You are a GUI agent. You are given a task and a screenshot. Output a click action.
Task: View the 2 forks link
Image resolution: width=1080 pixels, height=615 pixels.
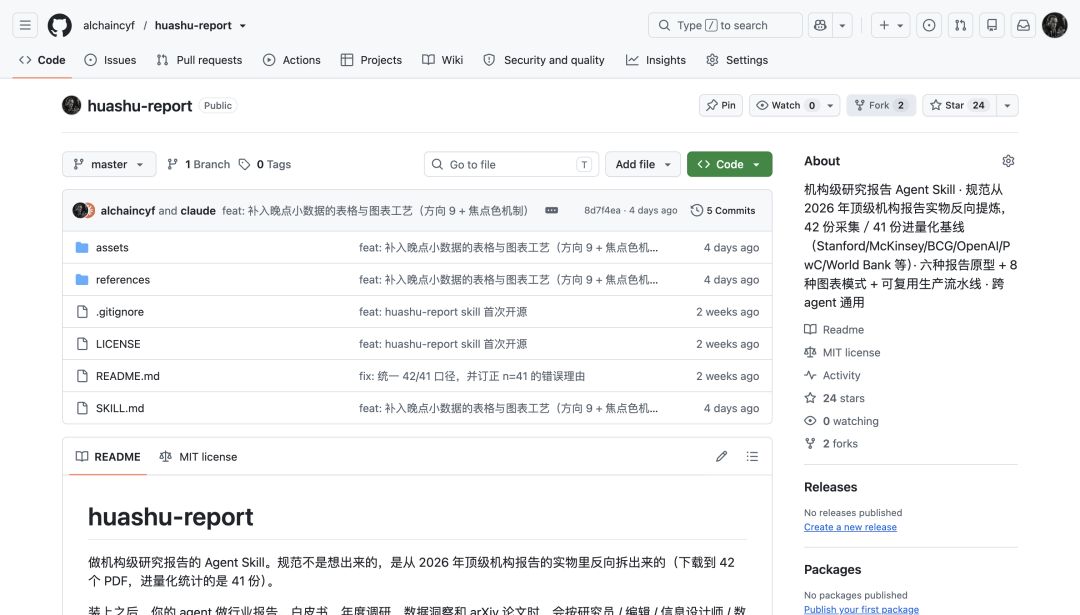point(831,444)
